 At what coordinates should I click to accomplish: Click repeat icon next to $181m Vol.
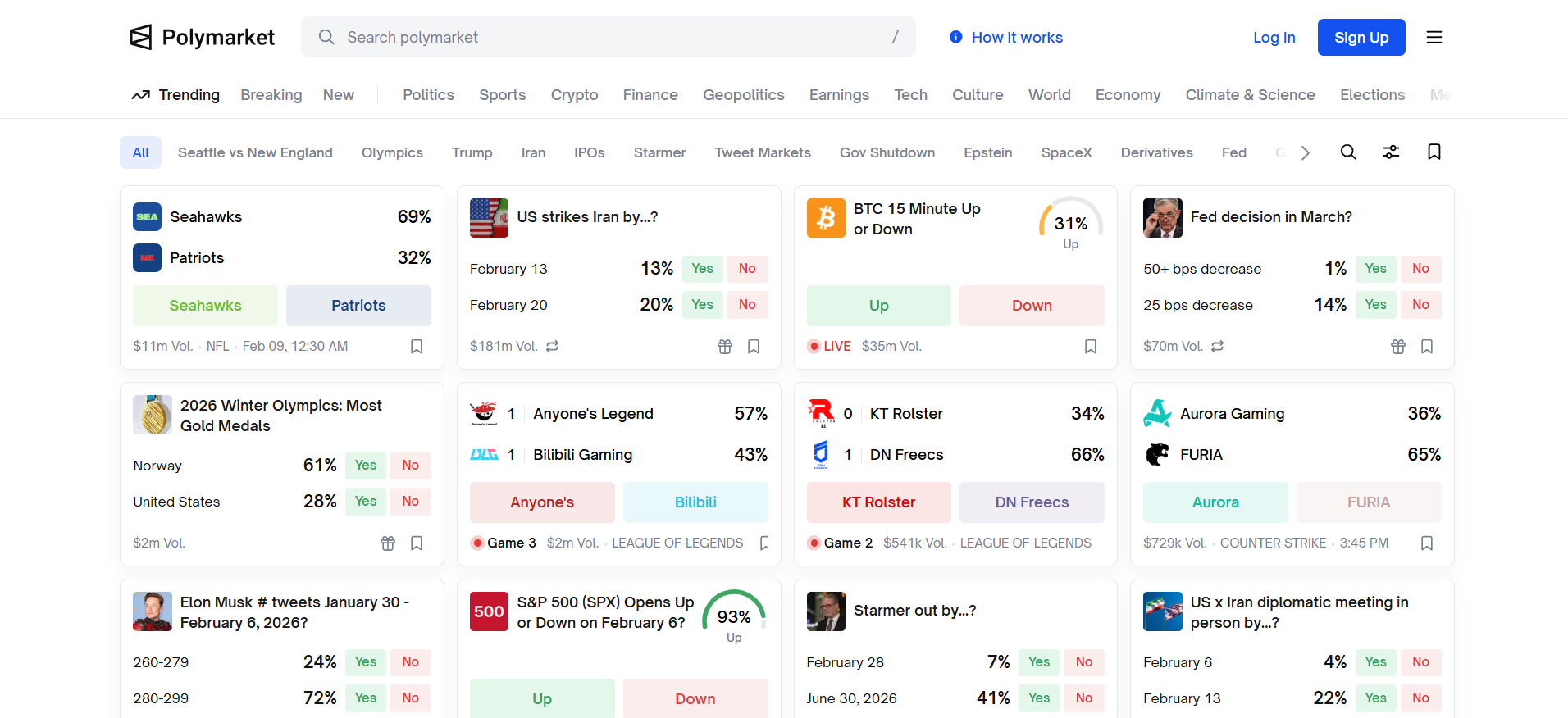tap(553, 347)
